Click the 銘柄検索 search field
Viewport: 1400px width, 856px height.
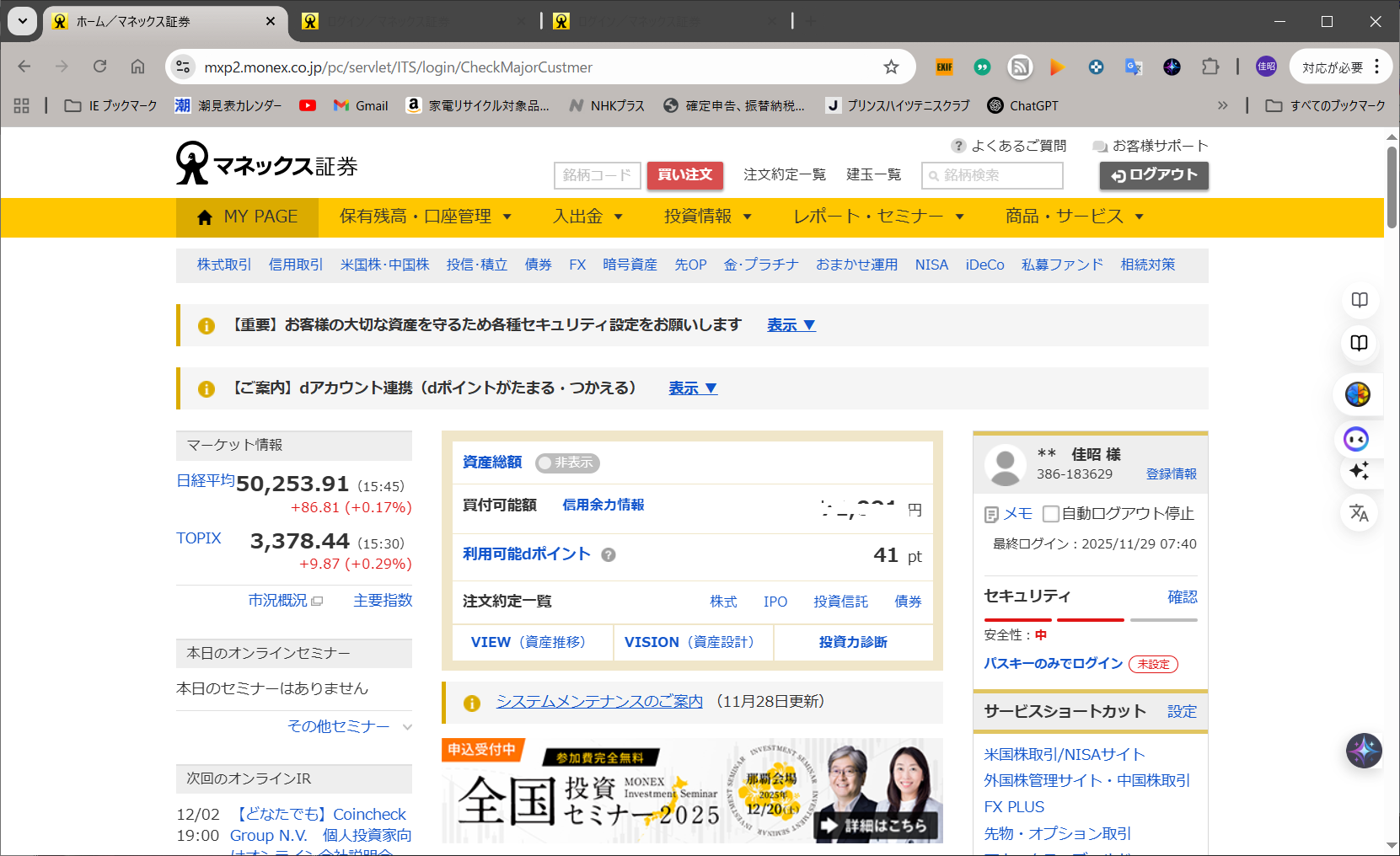[992, 175]
